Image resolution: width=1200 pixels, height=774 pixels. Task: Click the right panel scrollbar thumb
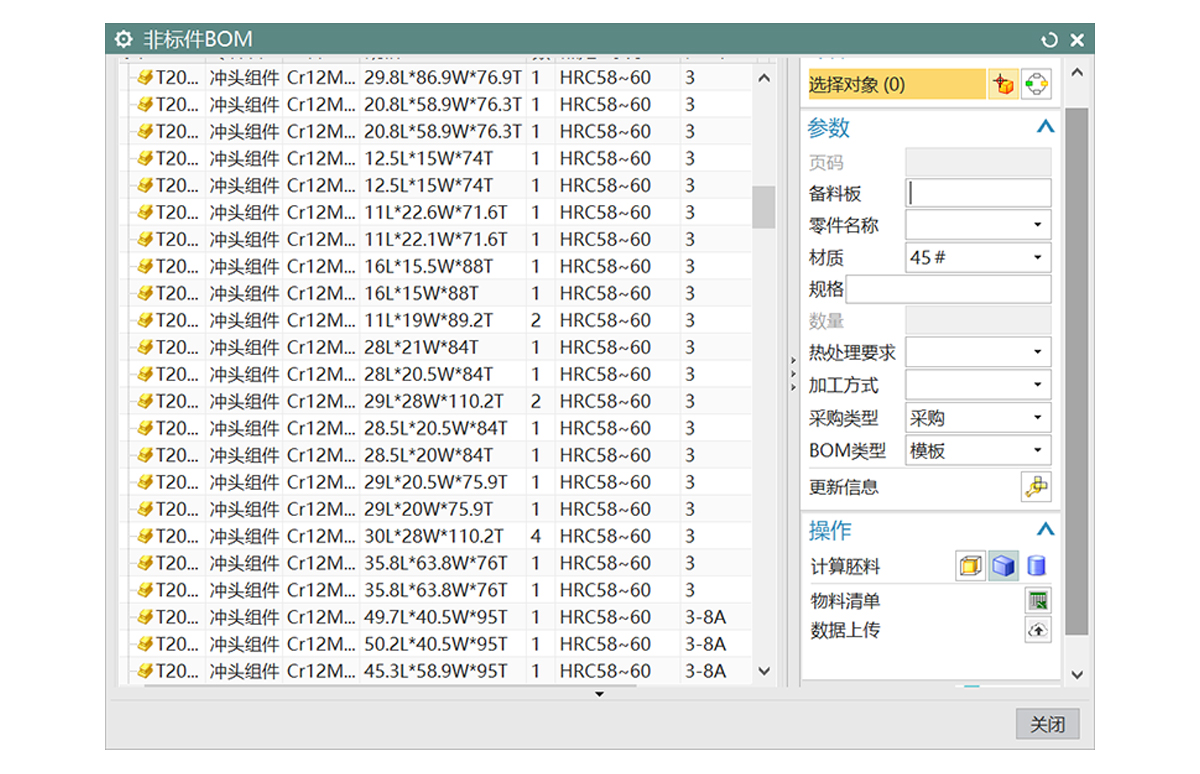[x=1077, y=371]
